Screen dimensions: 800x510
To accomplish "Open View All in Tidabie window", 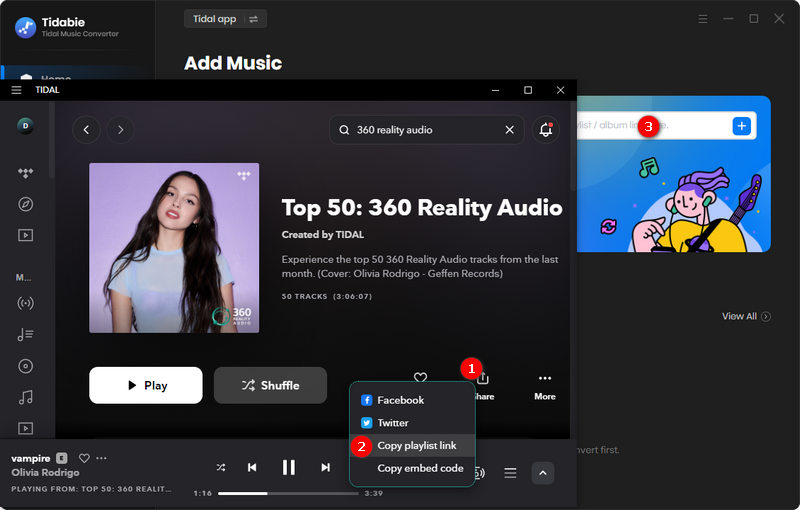I will click(746, 317).
